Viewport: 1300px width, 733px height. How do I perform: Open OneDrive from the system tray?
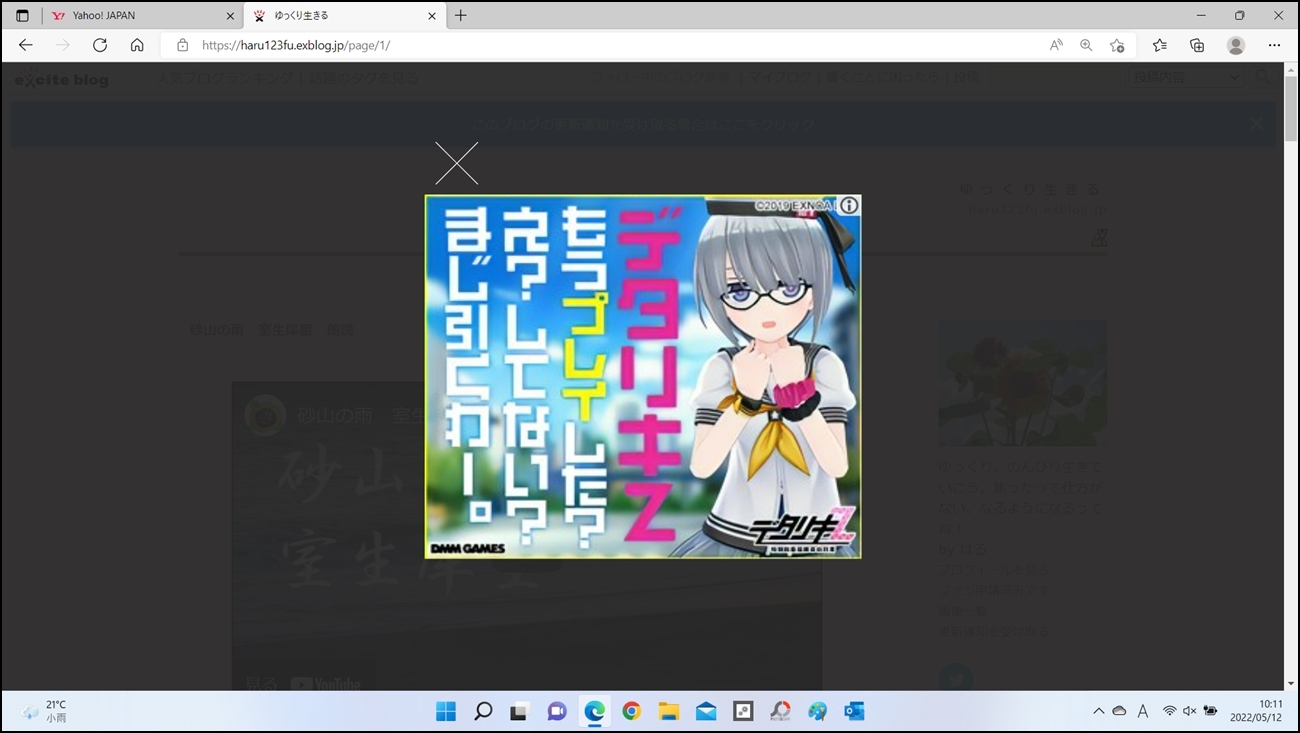point(1119,710)
